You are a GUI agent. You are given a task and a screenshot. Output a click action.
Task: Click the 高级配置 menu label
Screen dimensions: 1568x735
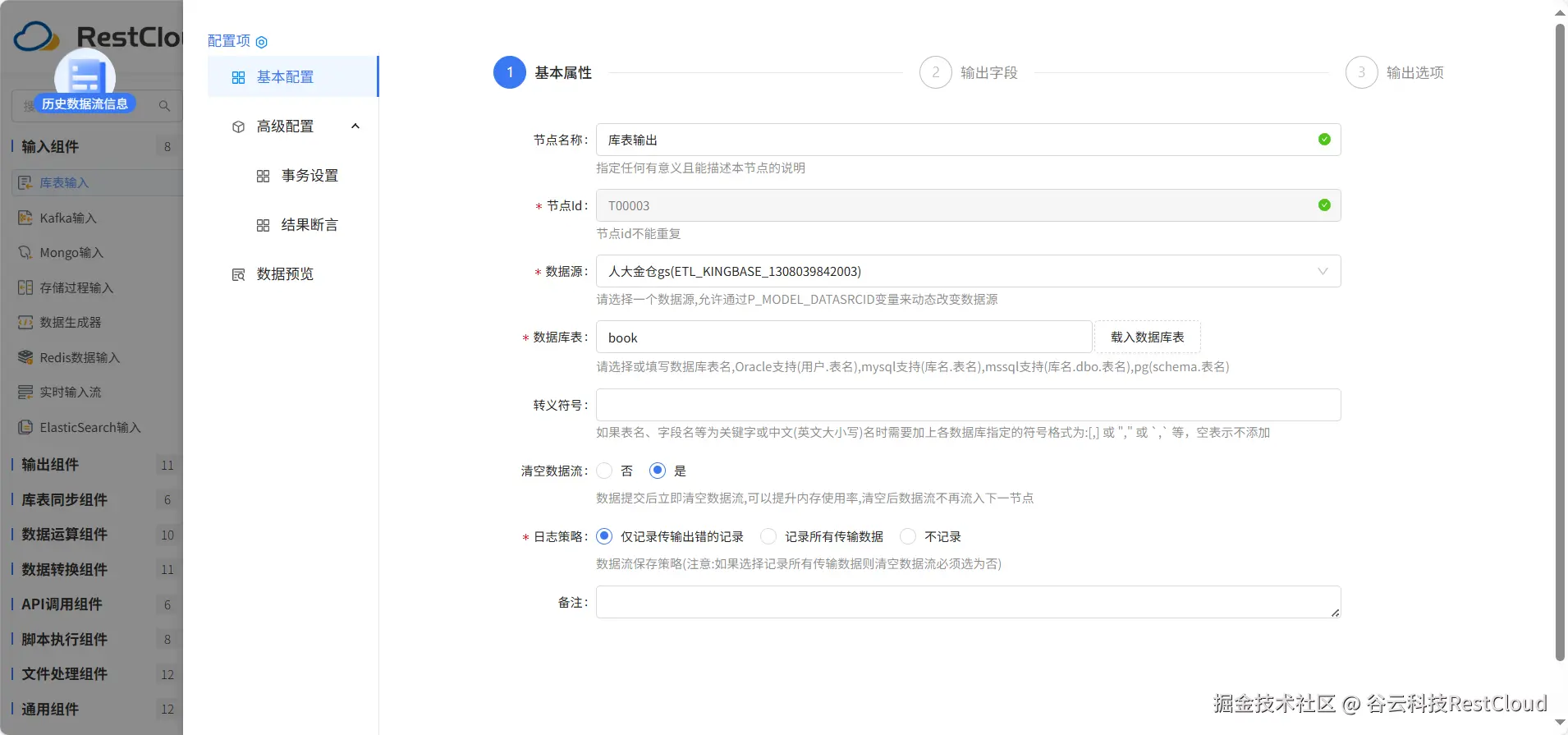point(285,126)
